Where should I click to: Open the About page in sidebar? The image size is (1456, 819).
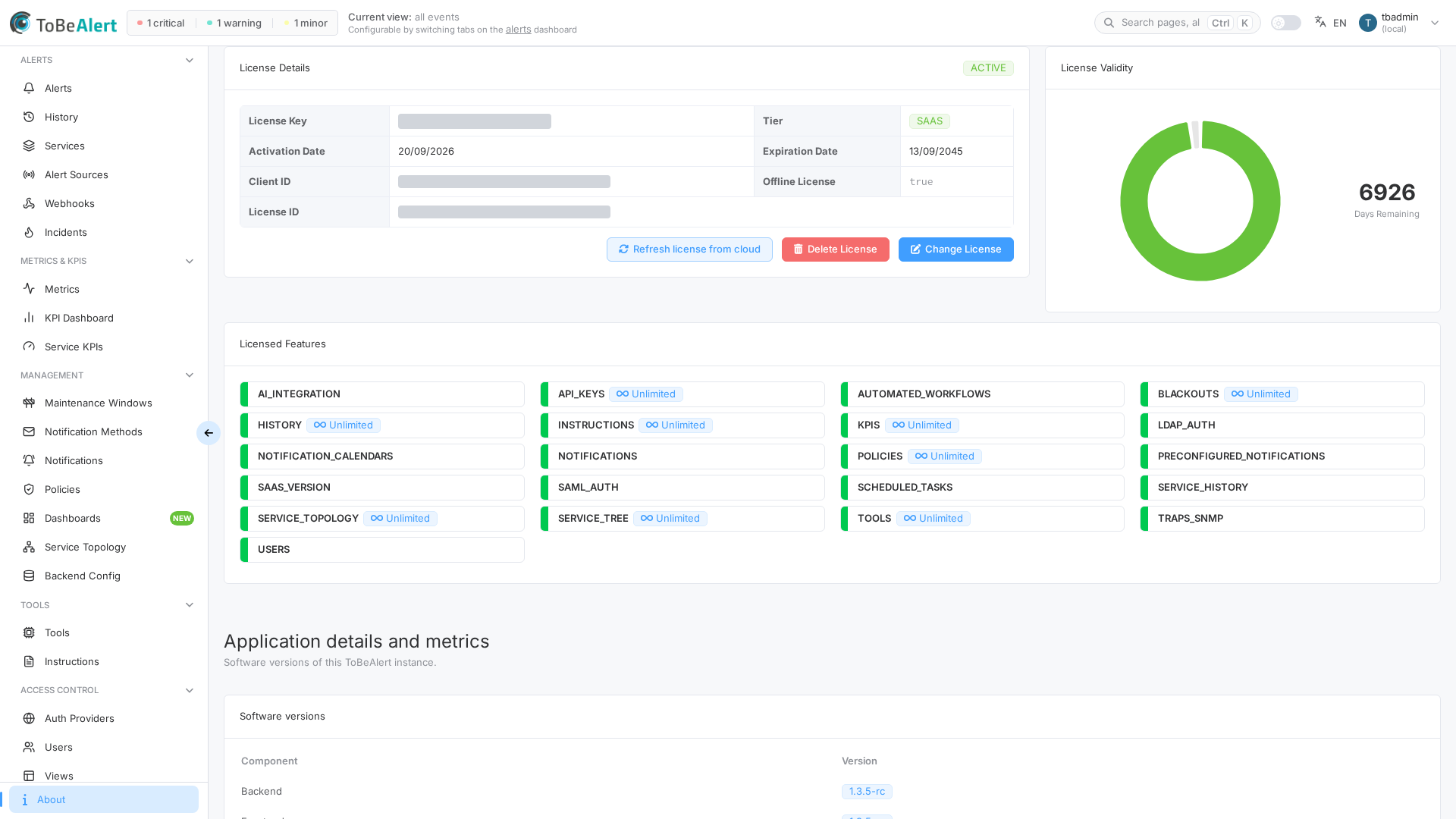tap(104, 799)
